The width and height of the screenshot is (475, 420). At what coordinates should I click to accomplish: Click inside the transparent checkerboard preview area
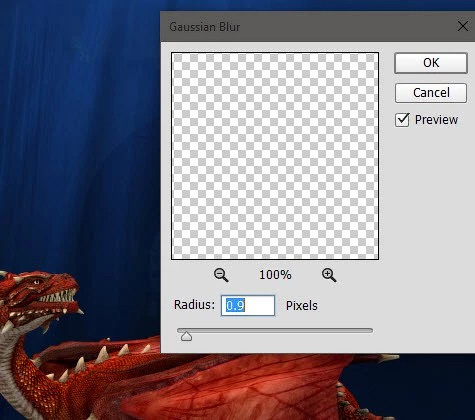(x=275, y=156)
